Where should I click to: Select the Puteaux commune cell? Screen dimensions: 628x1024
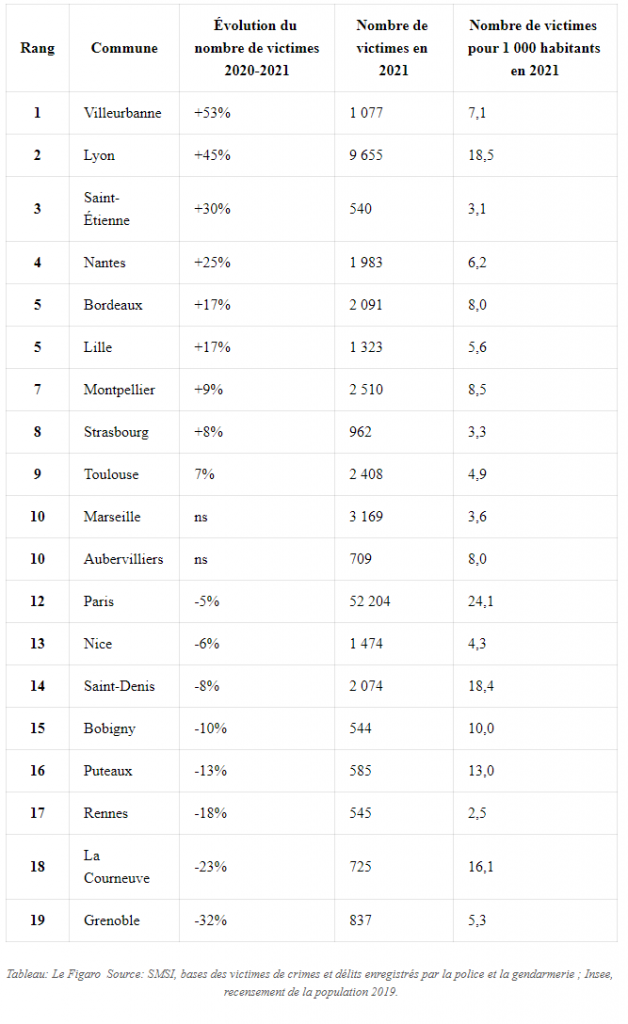(124, 771)
